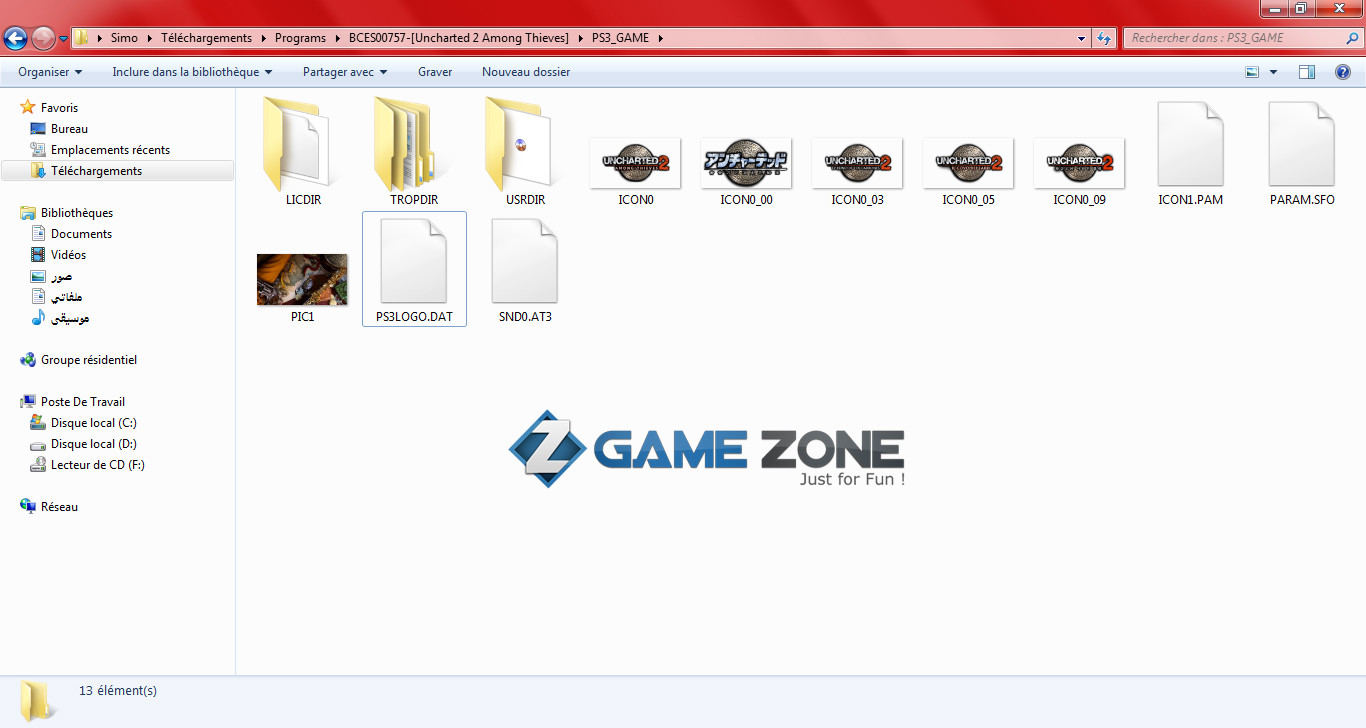
Task: Refresh the current folder view
Action: (1104, 38)
